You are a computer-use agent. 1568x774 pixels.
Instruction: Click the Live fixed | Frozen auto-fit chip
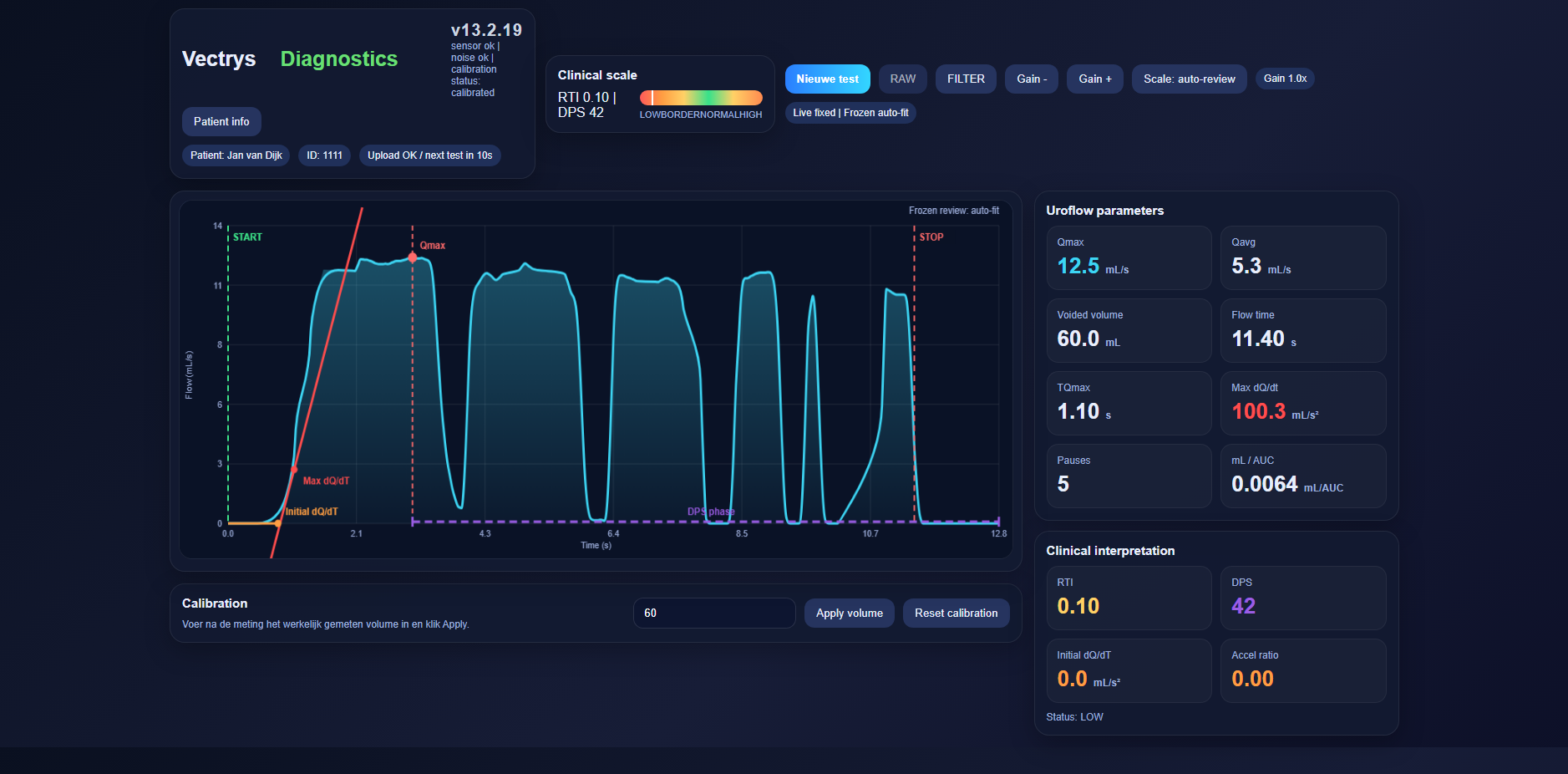pos(850,113)
